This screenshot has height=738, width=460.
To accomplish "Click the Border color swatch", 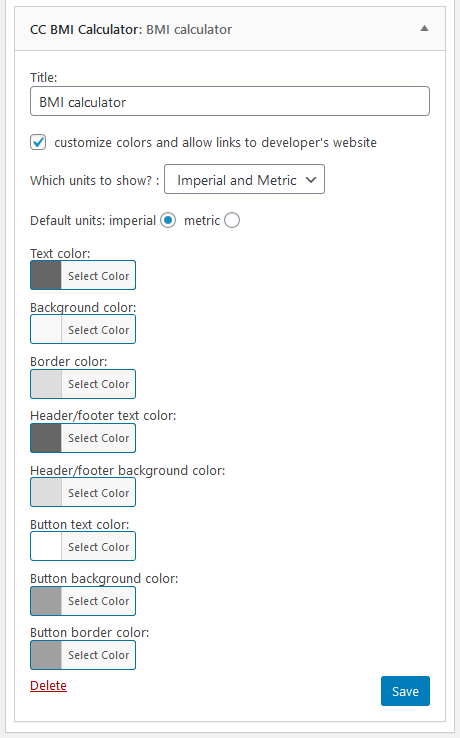I will click(46, 384).
